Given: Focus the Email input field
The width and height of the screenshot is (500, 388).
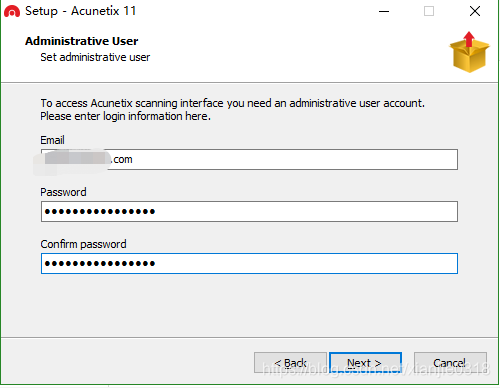Looking at the screenshot, I should [249, 159].
